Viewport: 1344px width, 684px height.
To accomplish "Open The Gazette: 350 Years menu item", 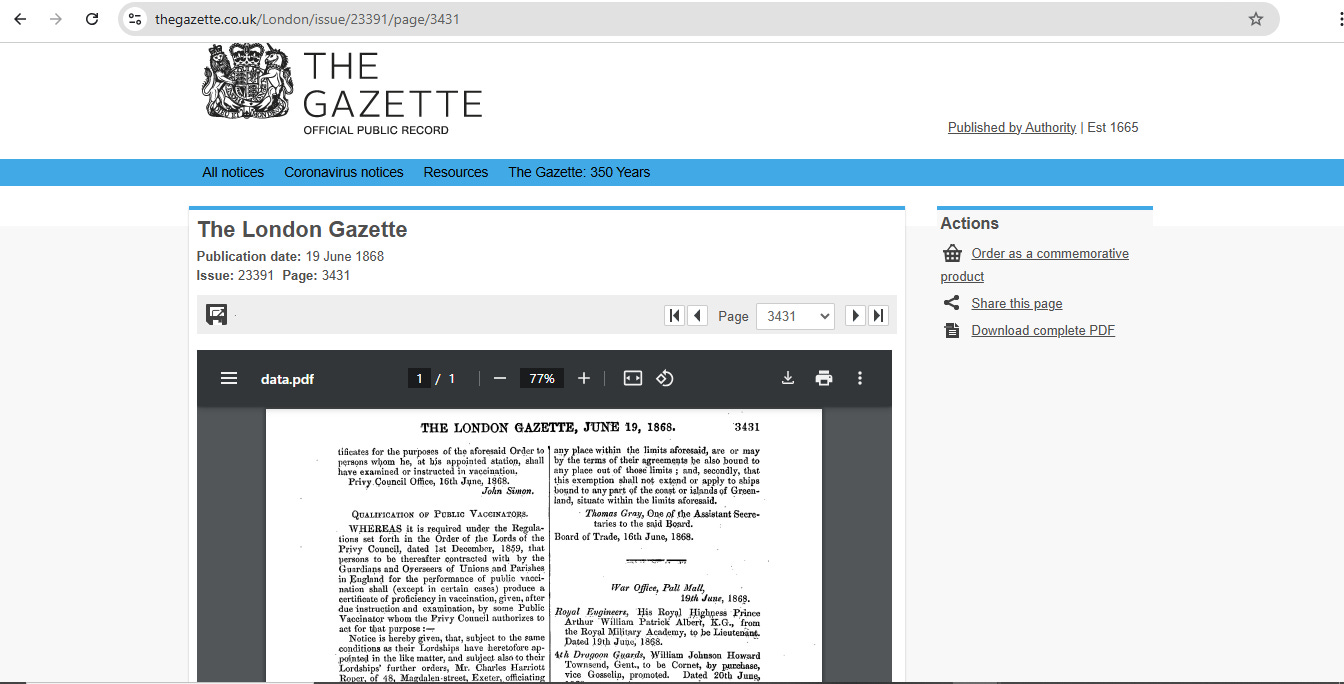I will coord(579,172).
